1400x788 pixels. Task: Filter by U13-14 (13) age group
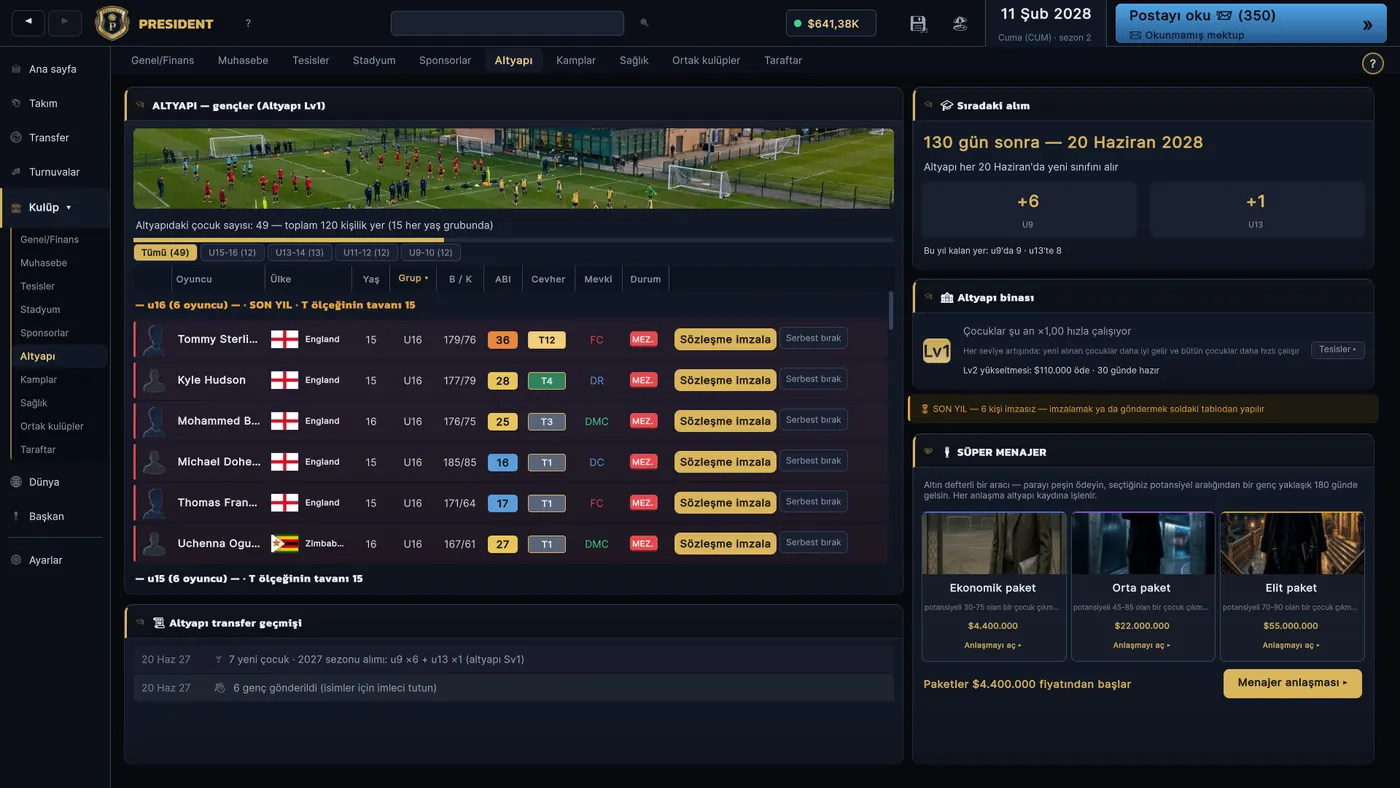[x=300, y=253]
